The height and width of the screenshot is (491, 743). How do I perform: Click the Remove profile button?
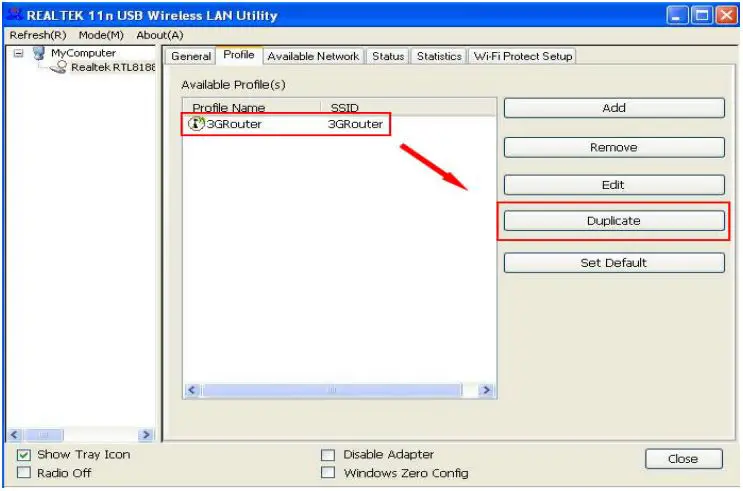pos(614,147)
